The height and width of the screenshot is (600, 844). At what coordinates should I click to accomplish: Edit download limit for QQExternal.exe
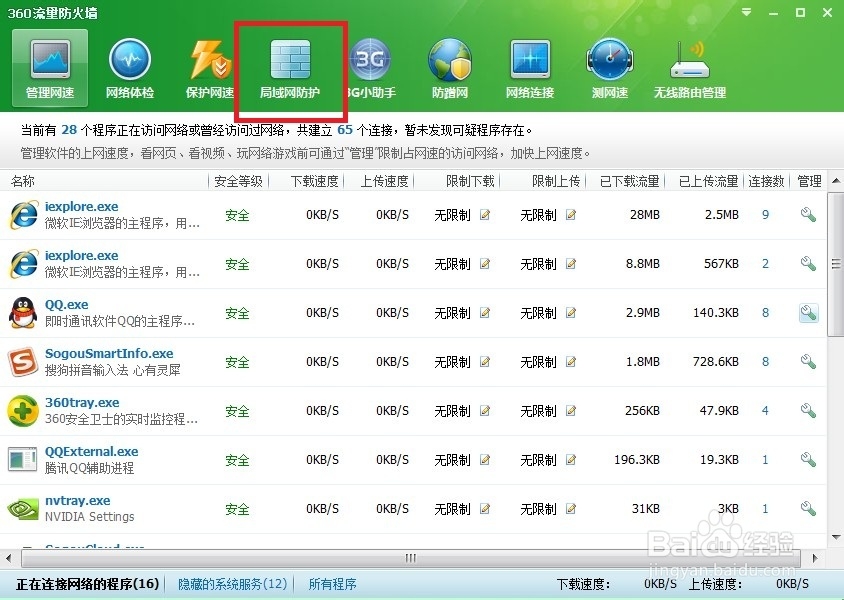point(485,460)
